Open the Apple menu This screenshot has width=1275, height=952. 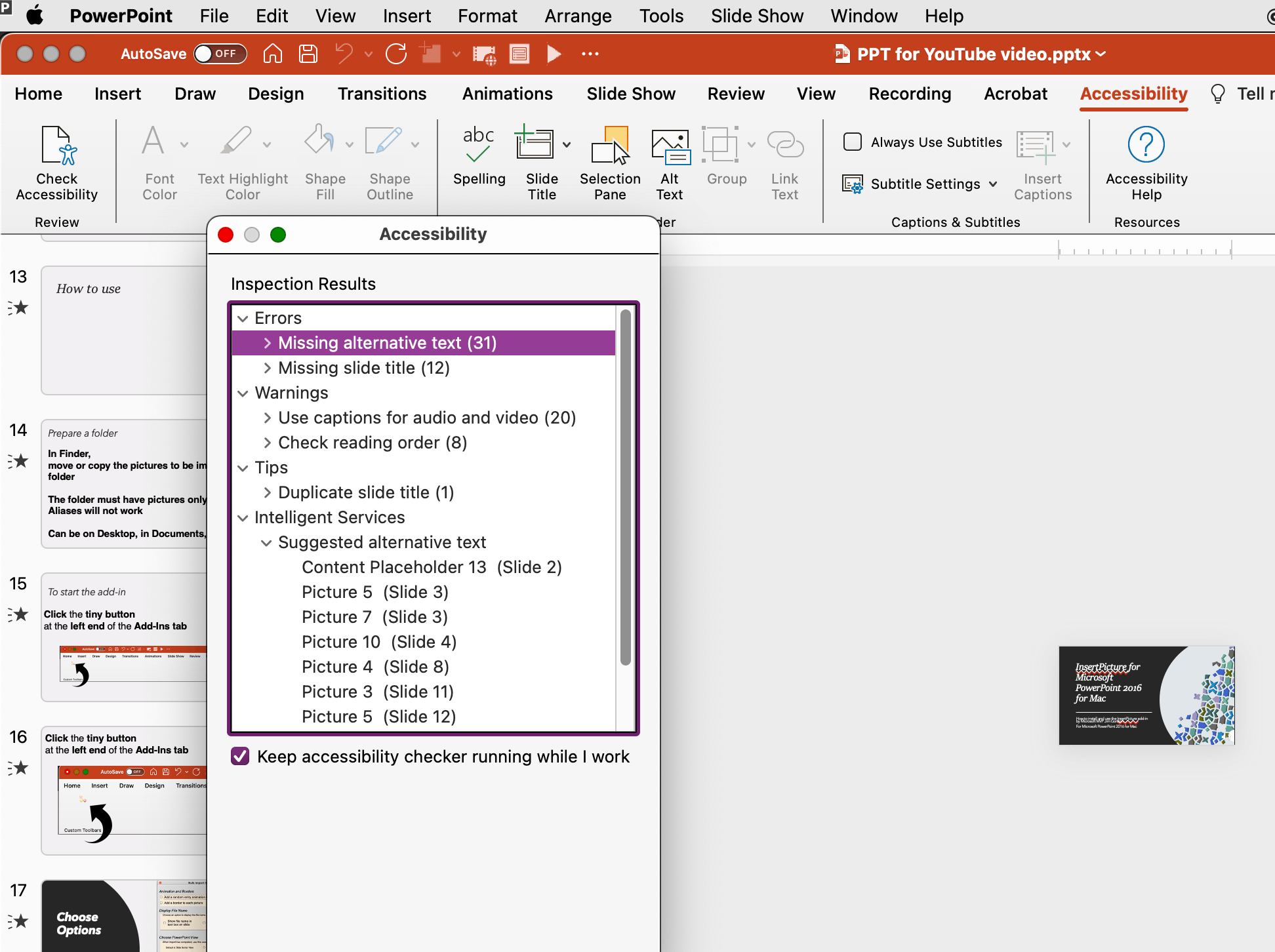(35, 16)
